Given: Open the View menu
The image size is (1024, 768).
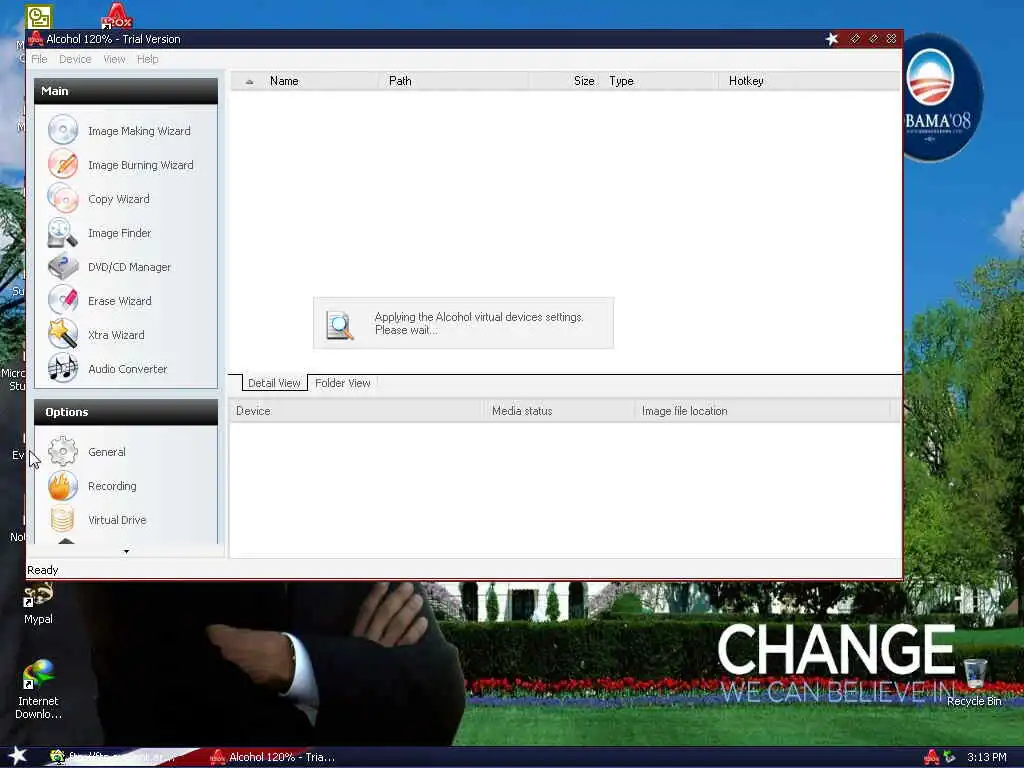Looking at the screenshot, I should coord(114,59).
